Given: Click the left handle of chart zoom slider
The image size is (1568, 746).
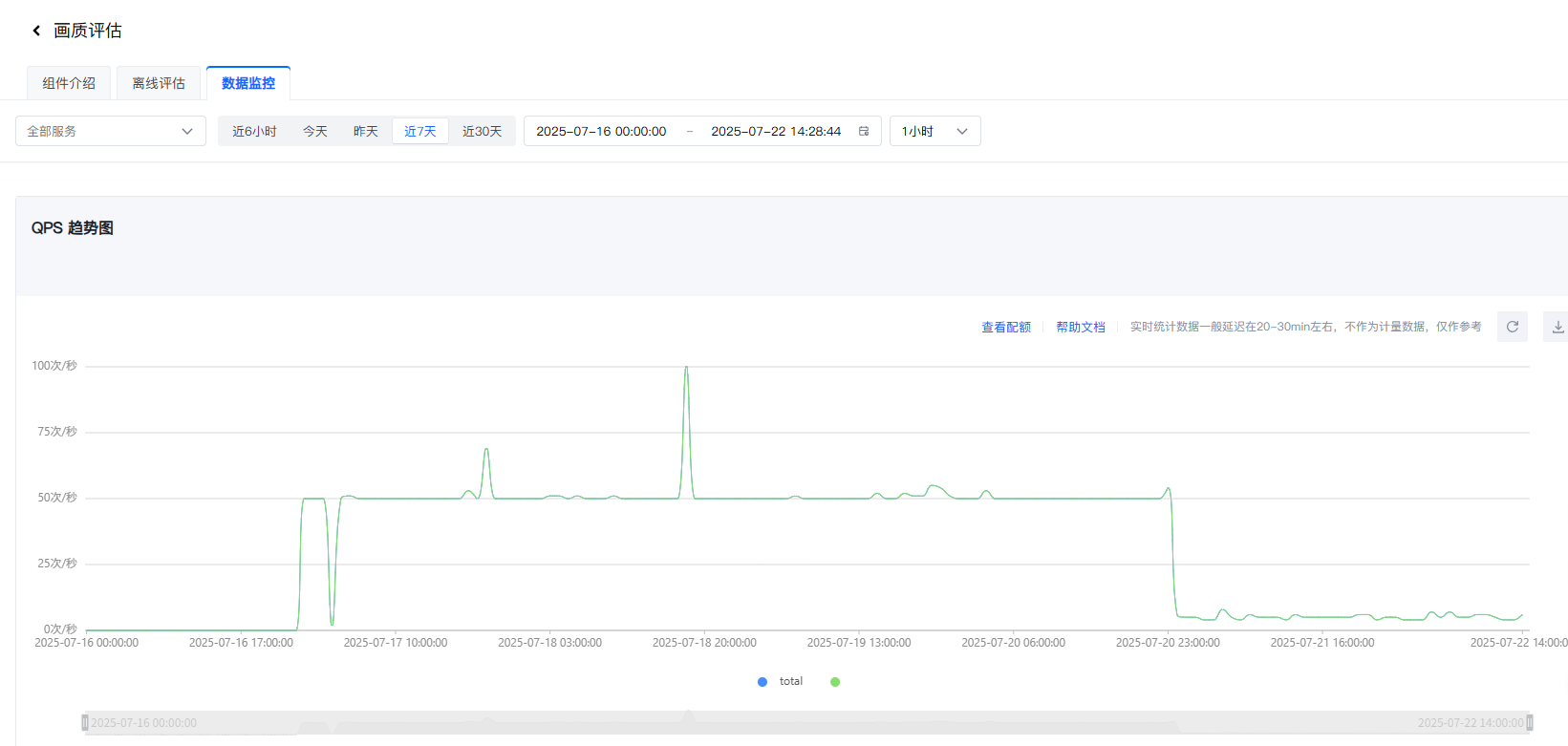Looking at the screenshot, I should (x=85, y=723).
